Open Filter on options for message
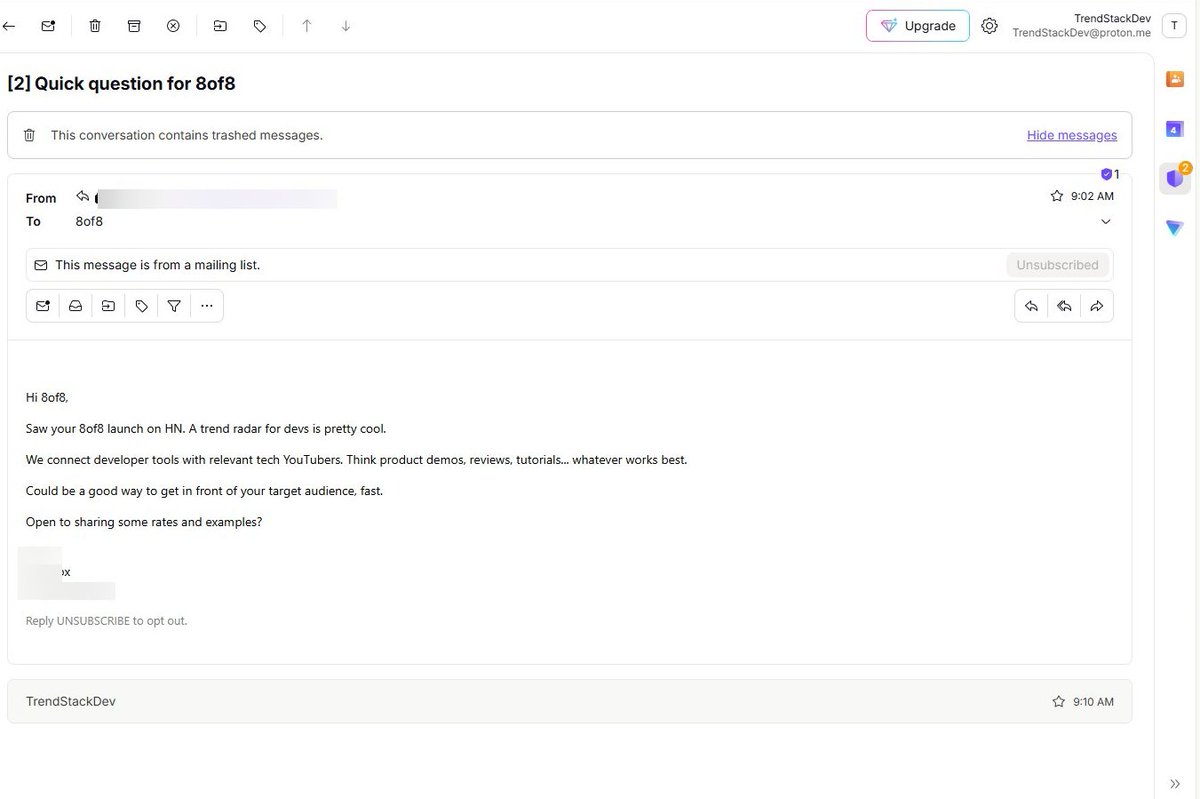1200x799 pixels. (174, 306)
